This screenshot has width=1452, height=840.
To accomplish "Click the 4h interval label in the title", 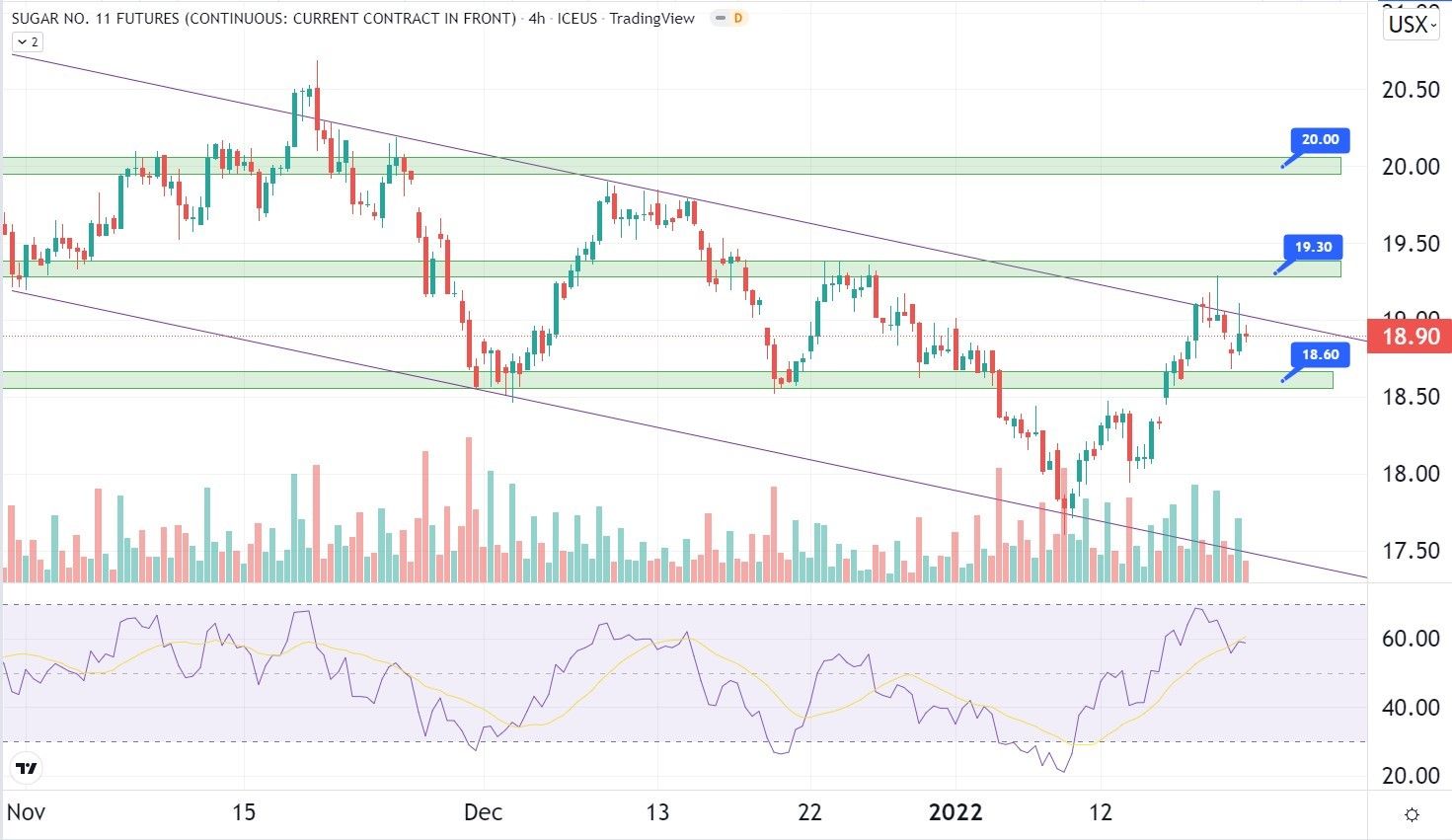I will point(536,18).
